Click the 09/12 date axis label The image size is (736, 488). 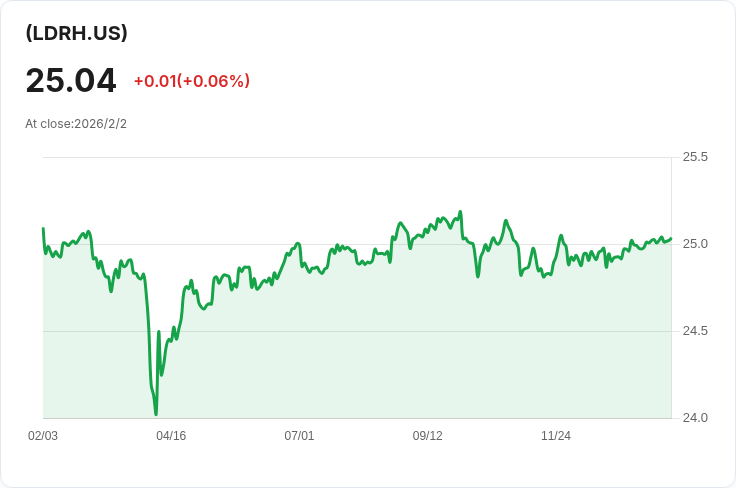tap(428, 436)
